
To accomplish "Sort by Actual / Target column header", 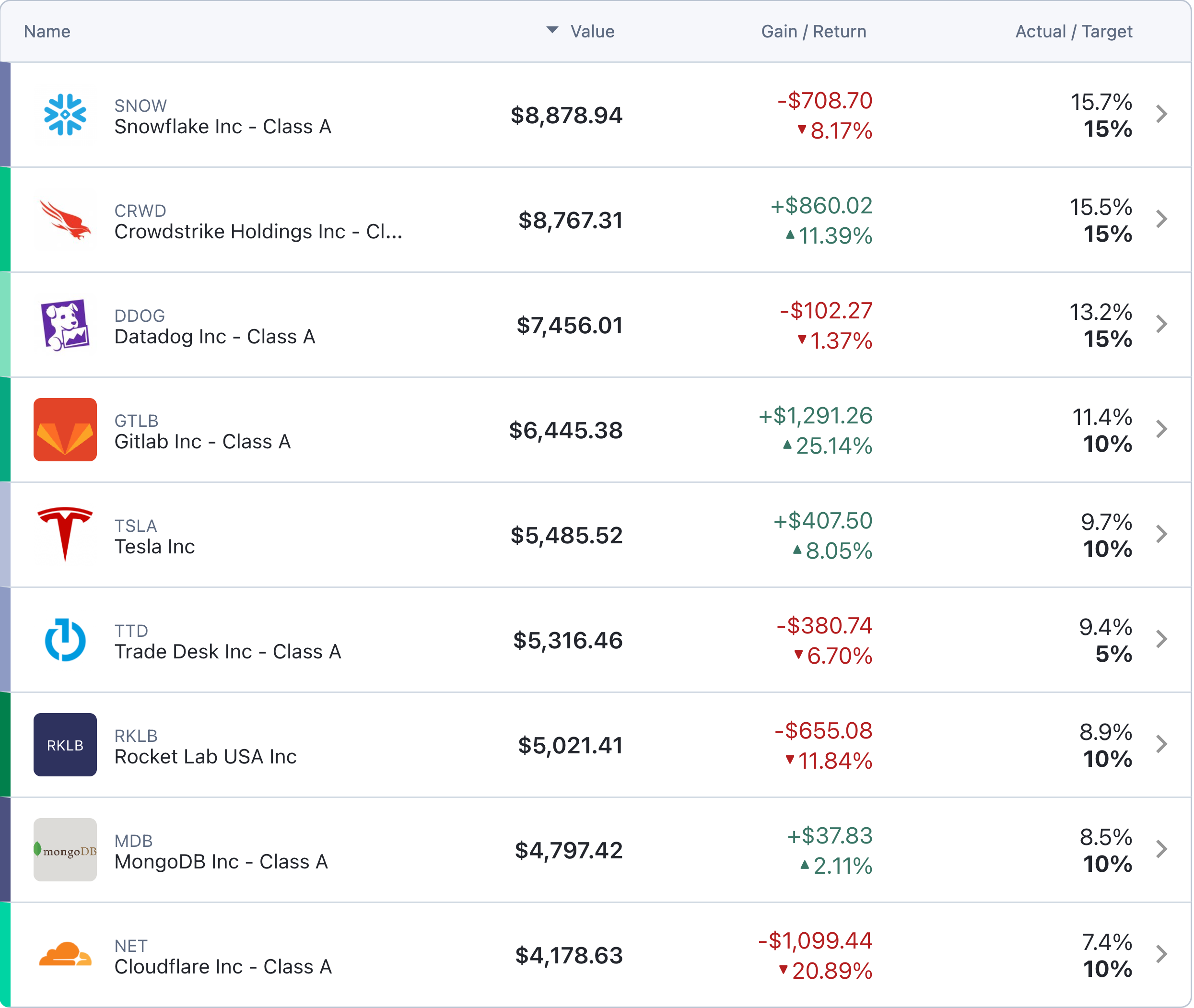I will (1074, 32).
